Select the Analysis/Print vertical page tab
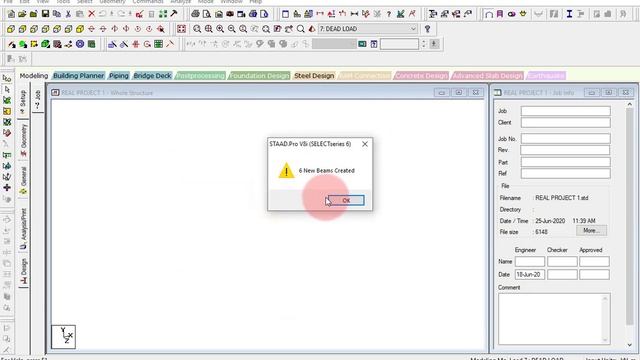This screenshot has height=360, width=640. pos(23,229)
